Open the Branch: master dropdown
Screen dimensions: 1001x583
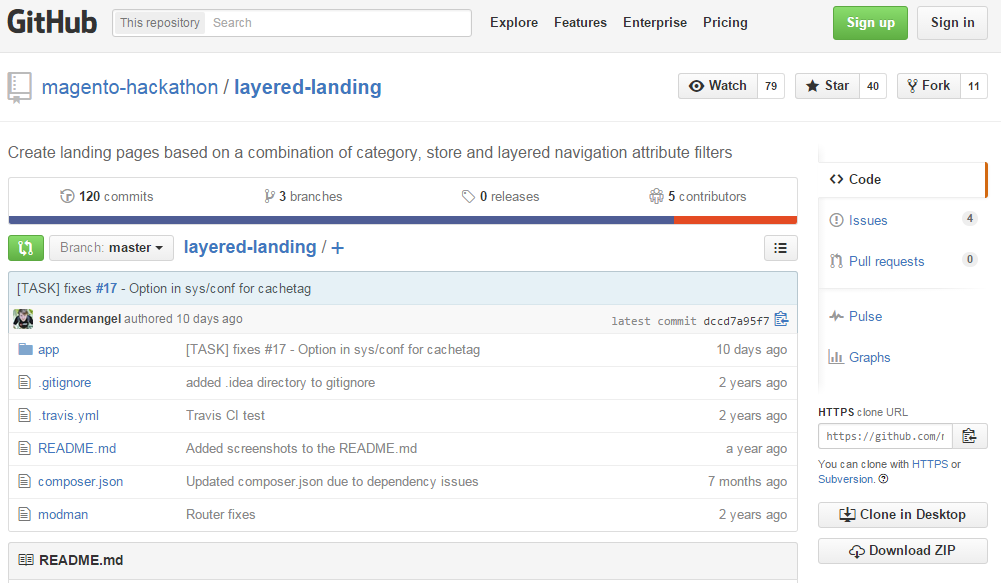tap(110, 248)
